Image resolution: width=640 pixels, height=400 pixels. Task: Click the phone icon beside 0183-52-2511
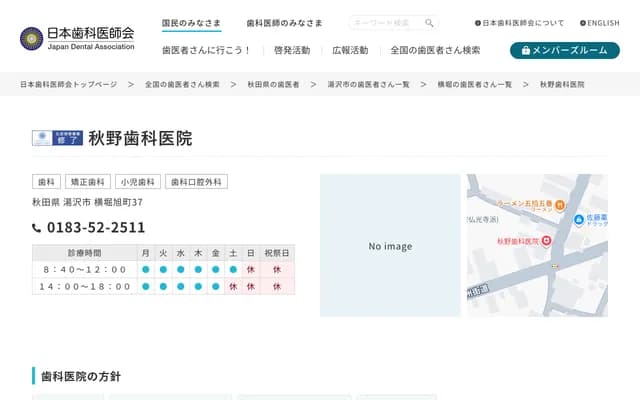click(37, 228)
